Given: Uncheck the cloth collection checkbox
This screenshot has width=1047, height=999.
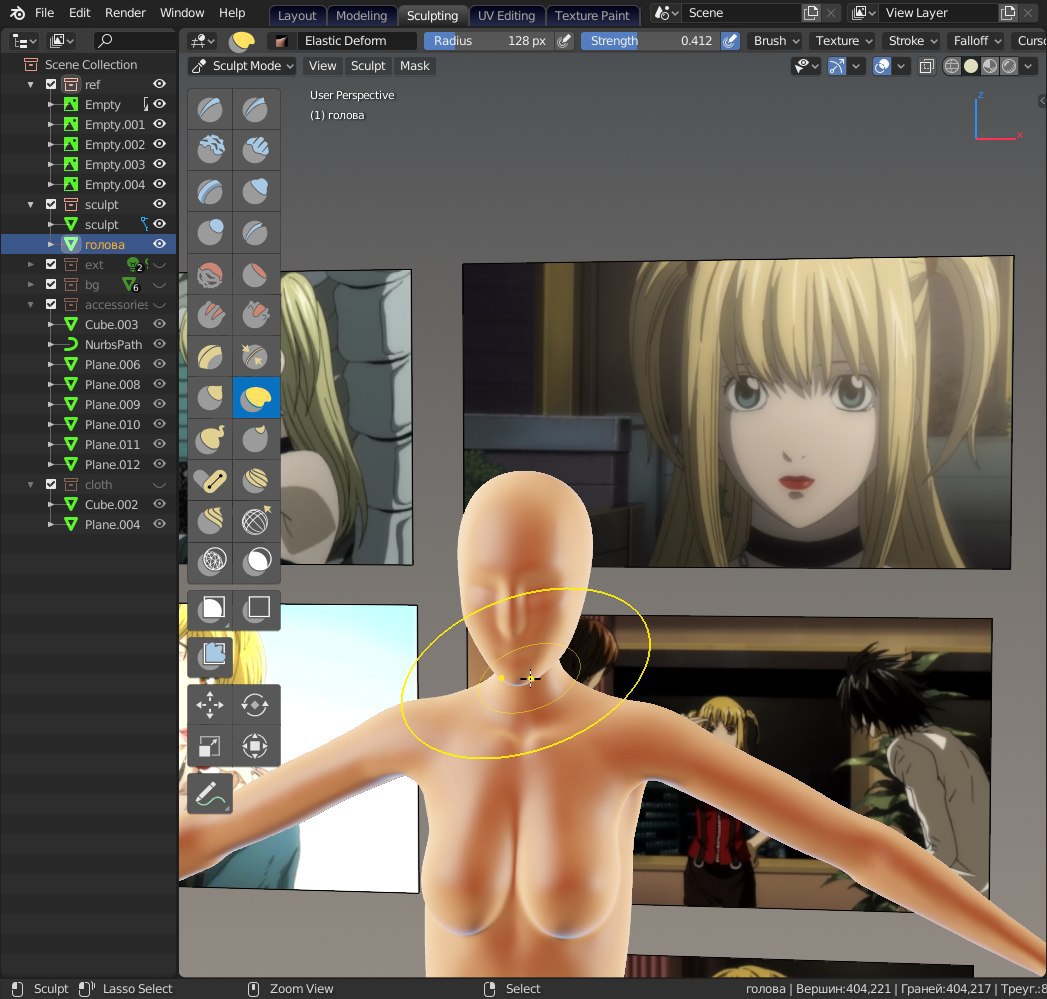Looking at the screenshot, I should click(51, 484).
